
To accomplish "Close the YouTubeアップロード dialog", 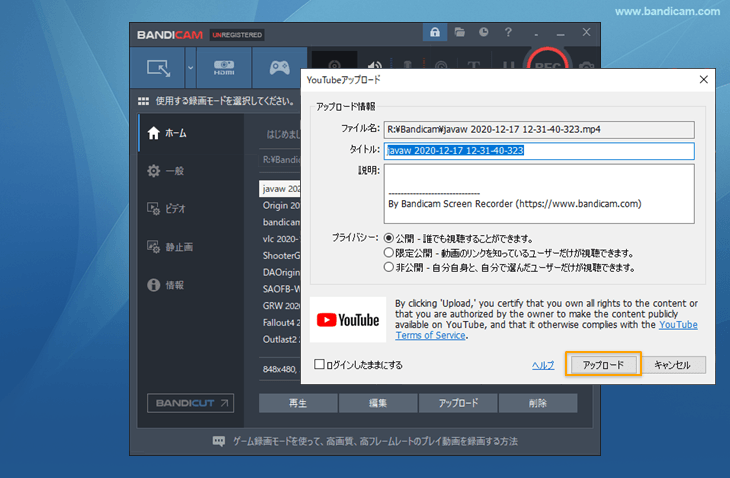I will click(x=703, y=80).
